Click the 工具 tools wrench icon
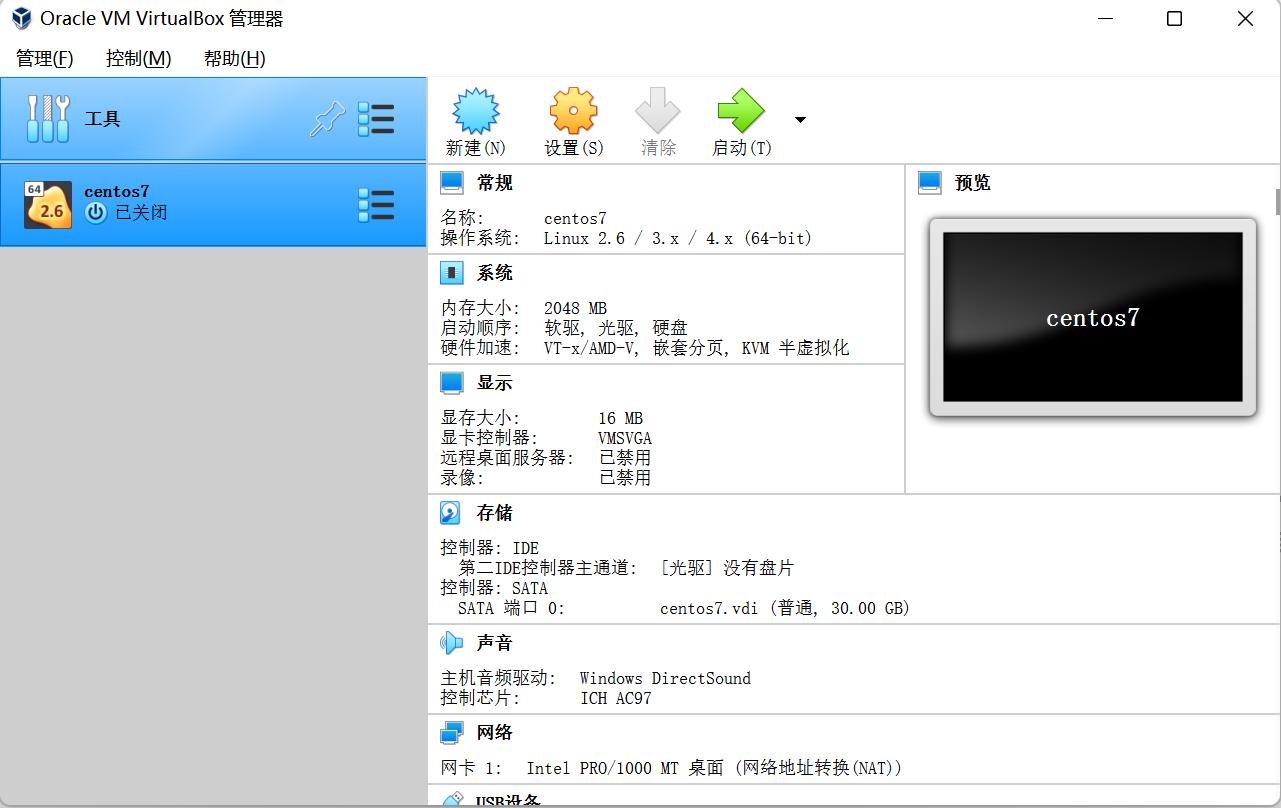Screen dimensions: 1281x808 coord(47,119)
